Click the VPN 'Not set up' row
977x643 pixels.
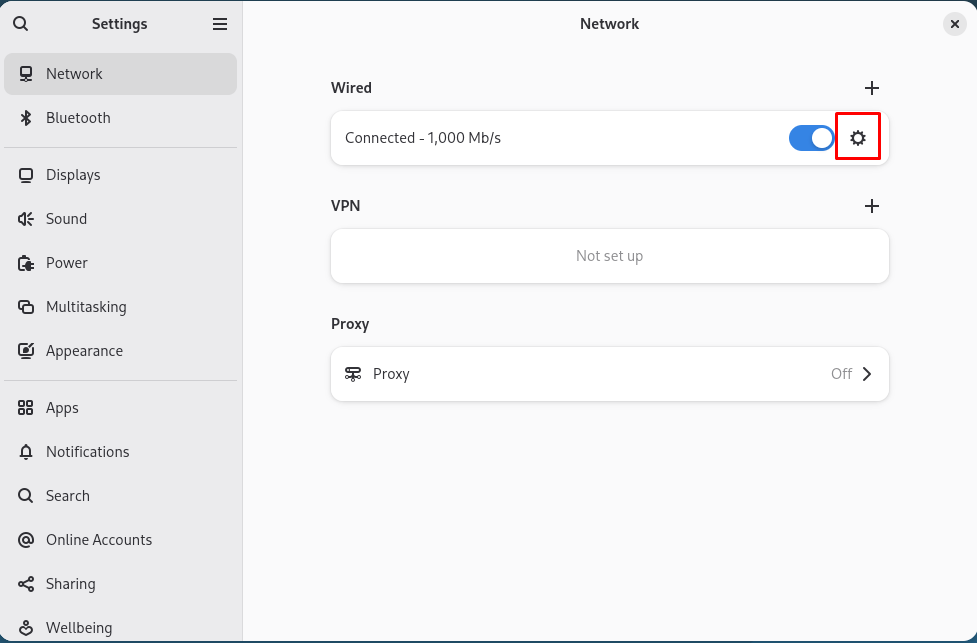click(x=609, y=256)
